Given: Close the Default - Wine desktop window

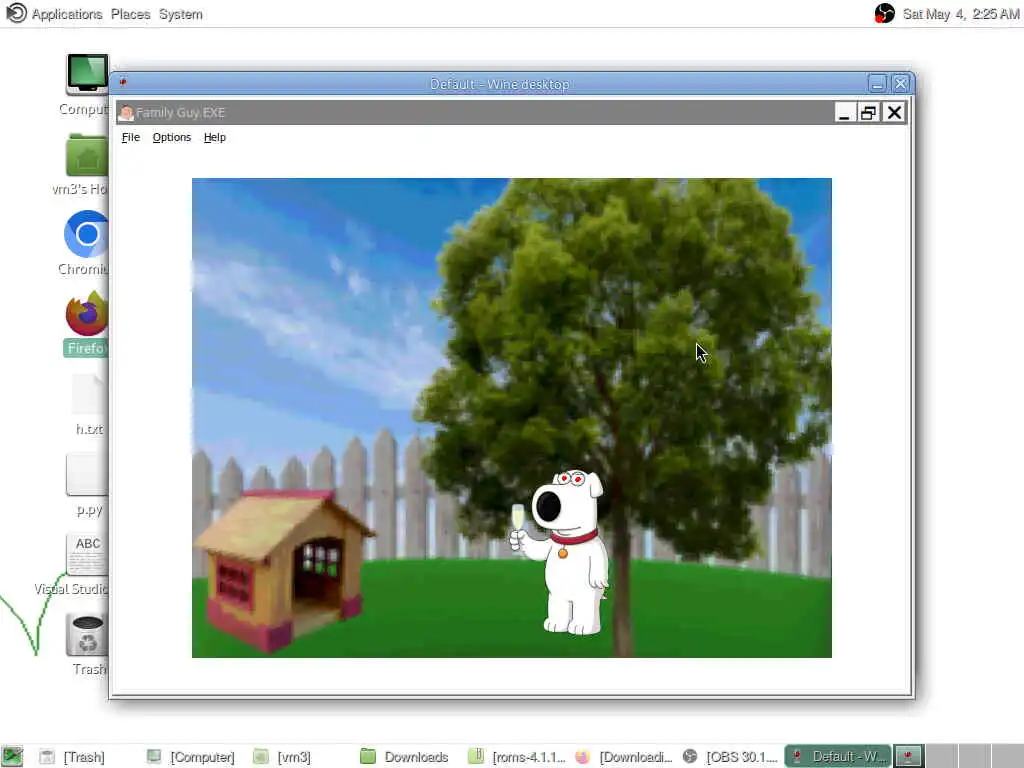Looking at the screenshot, I should 901,84.
